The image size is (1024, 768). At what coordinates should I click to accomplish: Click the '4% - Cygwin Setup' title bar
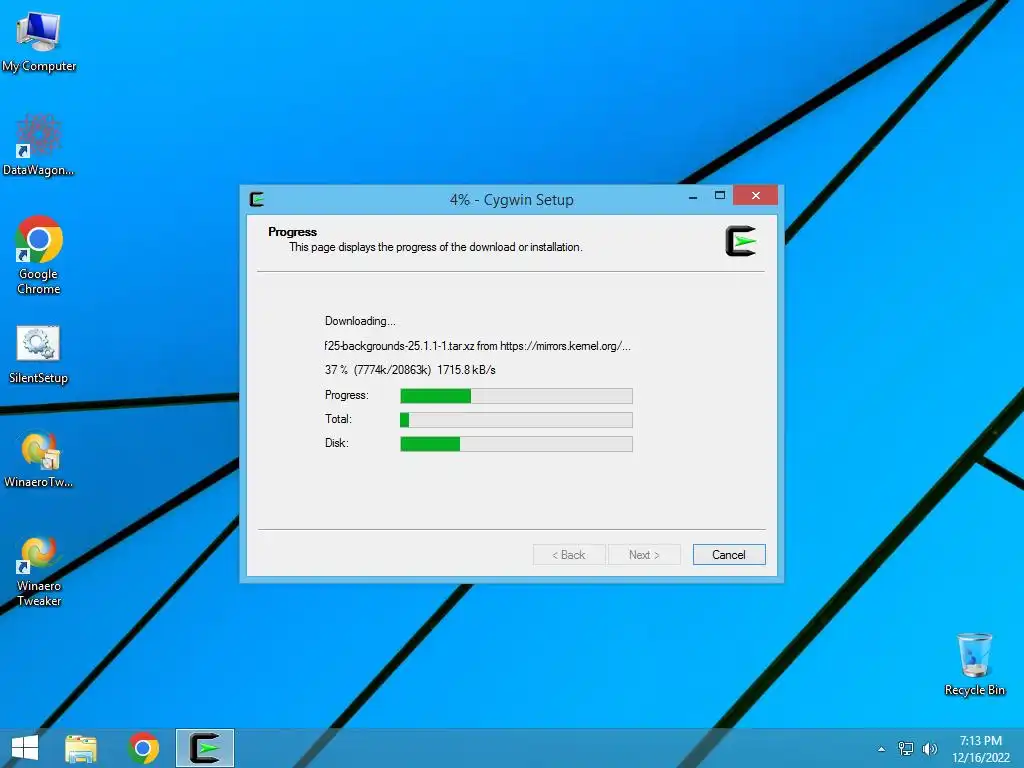pyautogui.click(x=511, y=200)
